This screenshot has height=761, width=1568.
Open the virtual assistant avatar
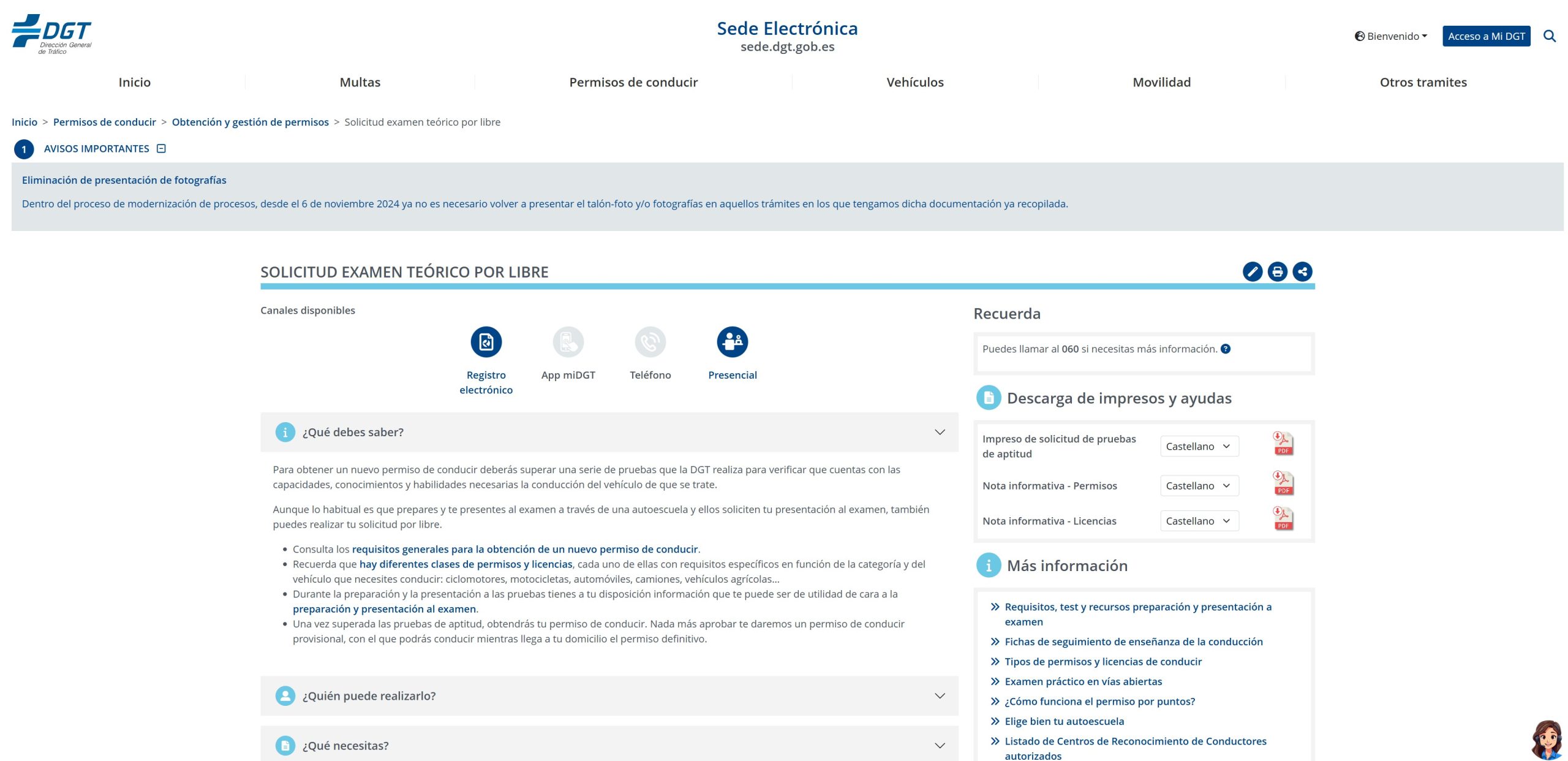coord(1547,740)
